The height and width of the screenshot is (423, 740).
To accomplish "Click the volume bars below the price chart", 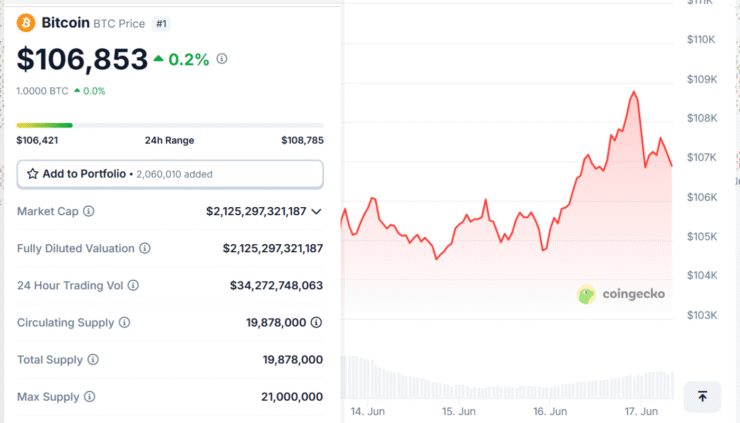I will [x=507, y=378].
